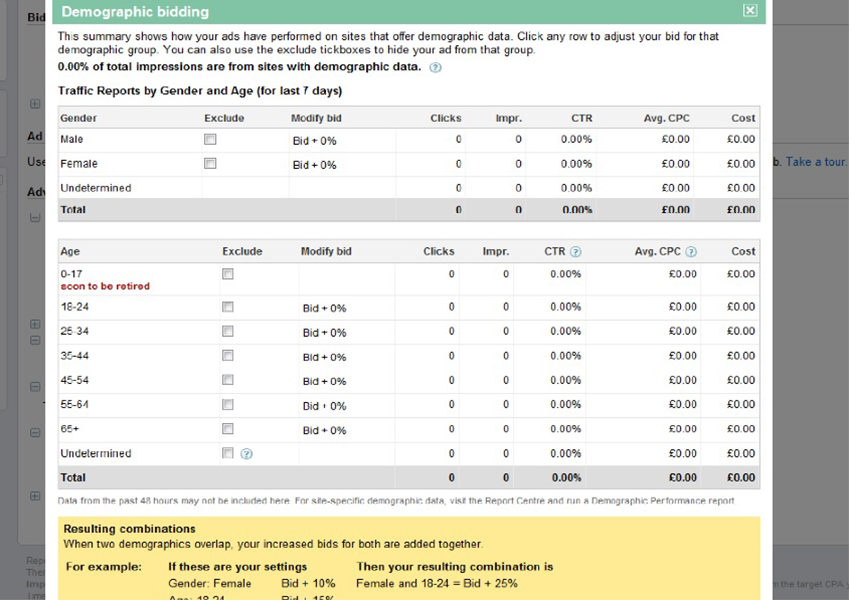Adjust the Female 'Bid + 0%' value

tap(315, 165)
